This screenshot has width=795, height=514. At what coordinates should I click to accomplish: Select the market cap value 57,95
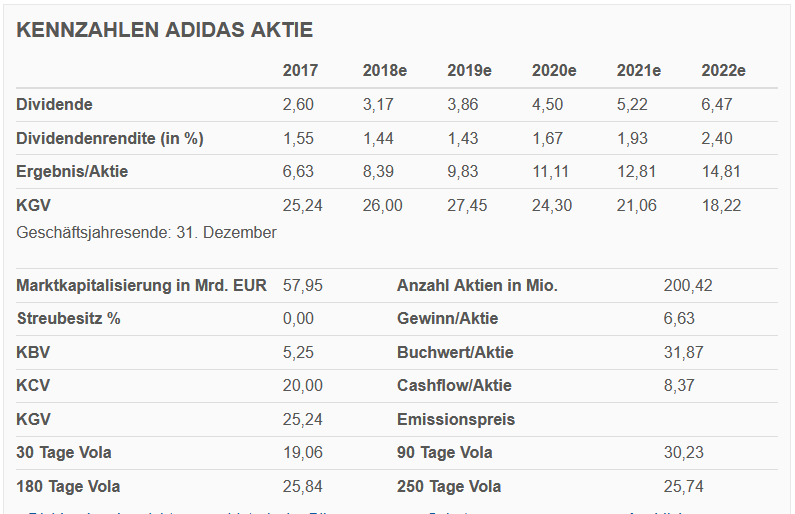click(x=303, y=285)
